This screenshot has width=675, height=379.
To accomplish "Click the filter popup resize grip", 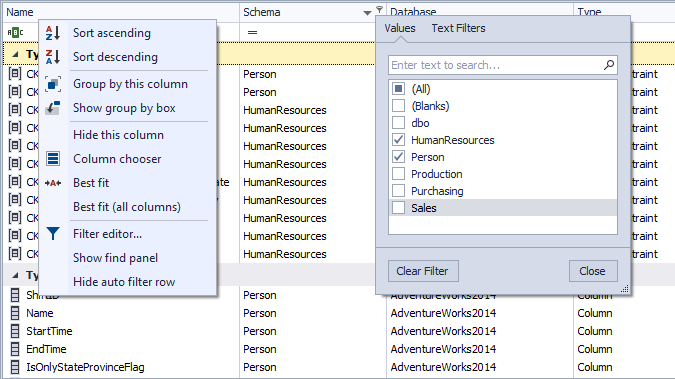I will 625,289.
